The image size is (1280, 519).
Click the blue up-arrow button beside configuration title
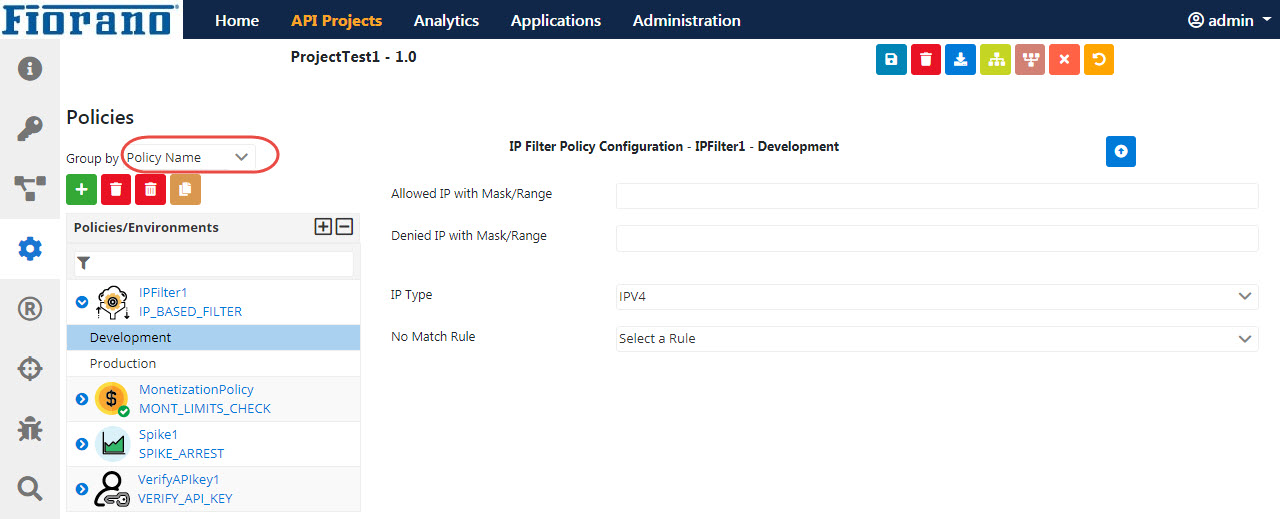point(1121,151)
